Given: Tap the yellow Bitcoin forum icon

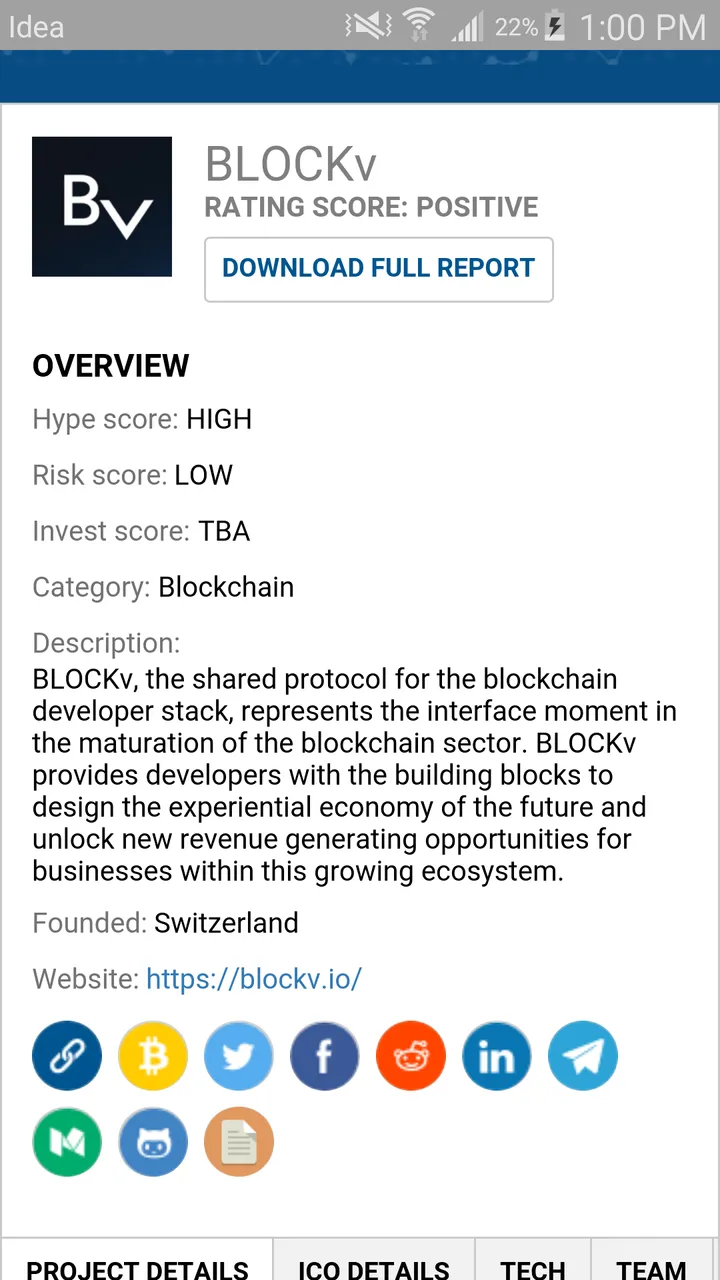Looking at the screenshot, I should [x=153, y=1055].
